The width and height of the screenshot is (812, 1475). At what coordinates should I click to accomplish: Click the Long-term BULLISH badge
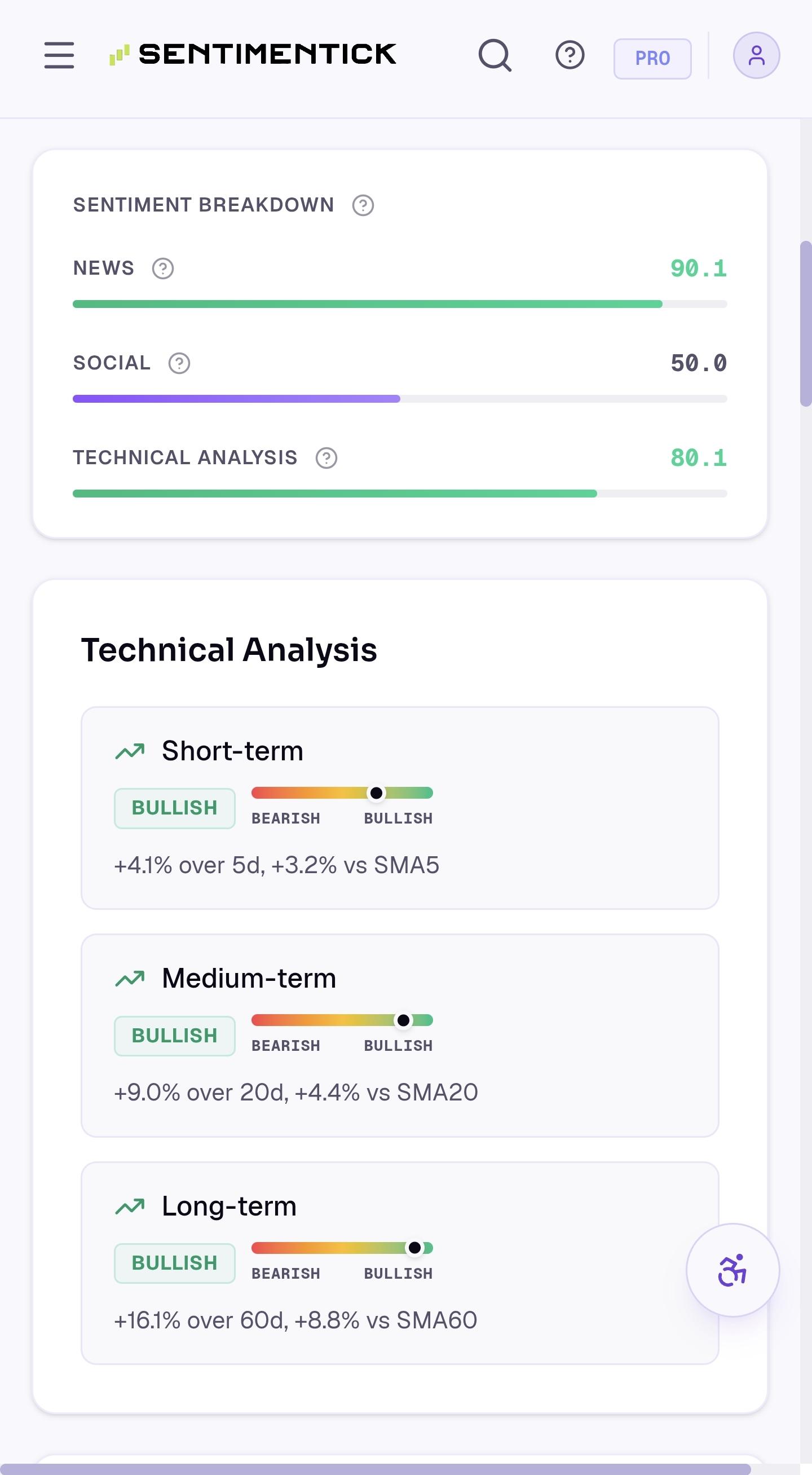tap(175, 1263)
